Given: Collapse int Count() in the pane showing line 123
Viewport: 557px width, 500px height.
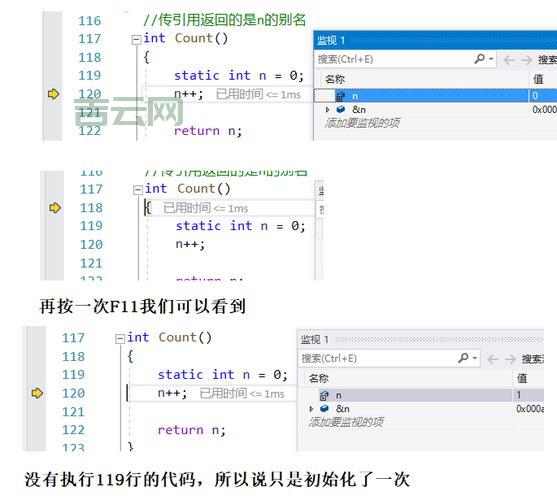Looking at the screenshot, I should coord(120,339).
